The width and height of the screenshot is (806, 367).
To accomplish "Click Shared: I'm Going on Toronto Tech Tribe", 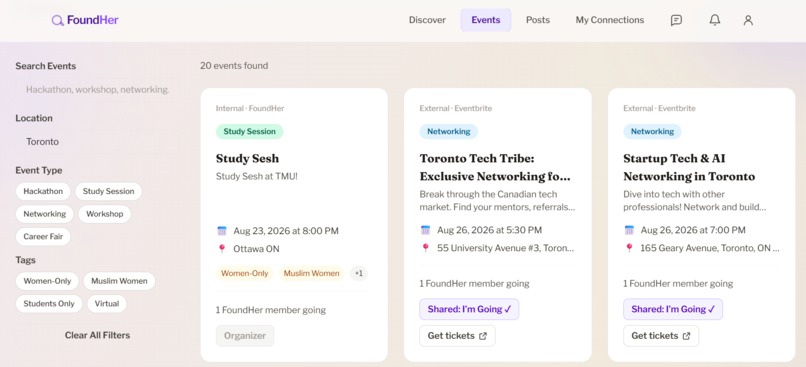I will click(469, 309).
